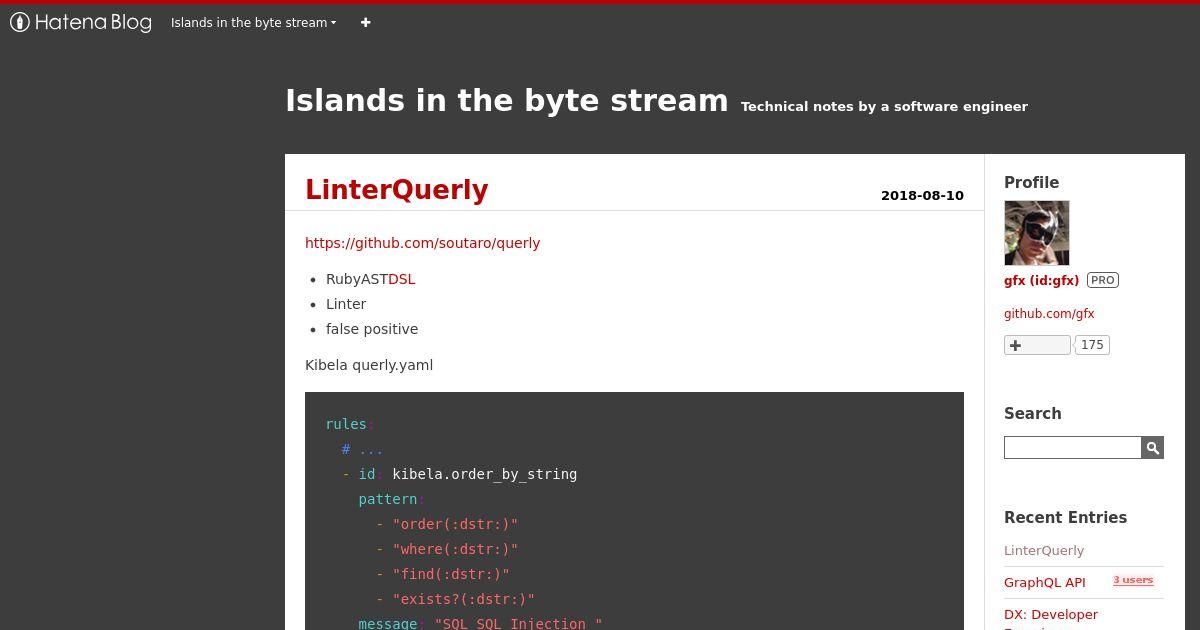Submit search with the magnifier icon
Image resolution: width=1200 pixels, height=630 pixels.
coord(1152,447)
